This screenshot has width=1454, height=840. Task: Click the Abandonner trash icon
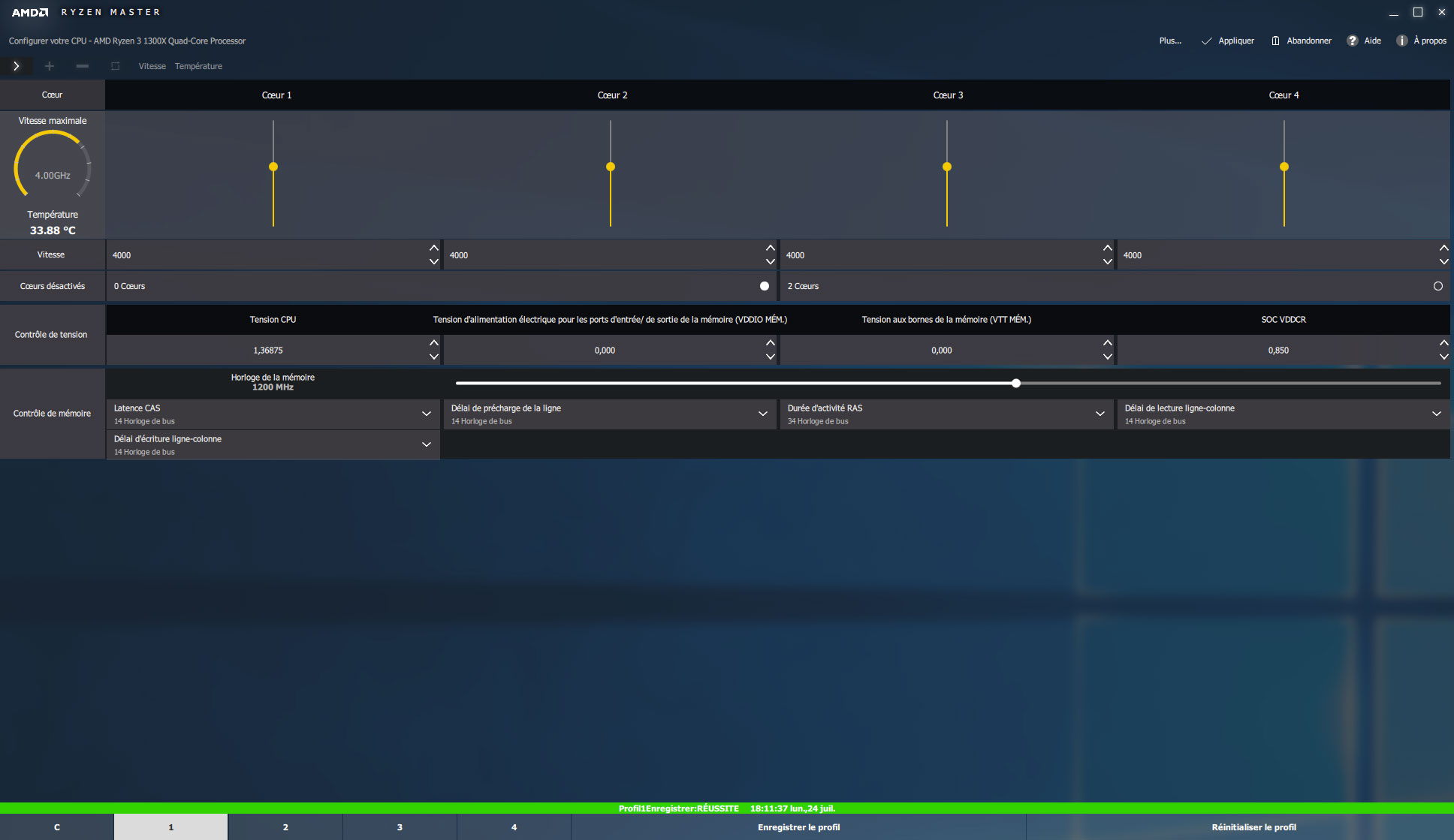tap(1275, 41)
